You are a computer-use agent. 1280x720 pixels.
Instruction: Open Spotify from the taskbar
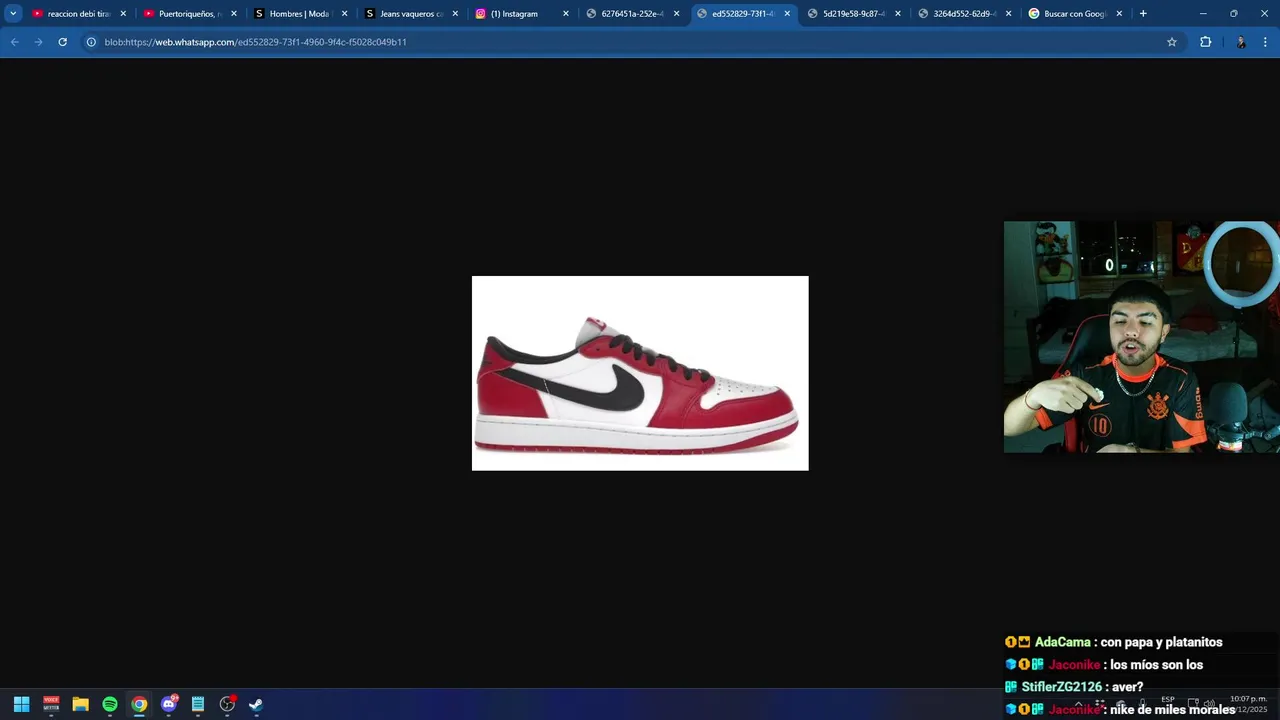click(x=110, y=704)
